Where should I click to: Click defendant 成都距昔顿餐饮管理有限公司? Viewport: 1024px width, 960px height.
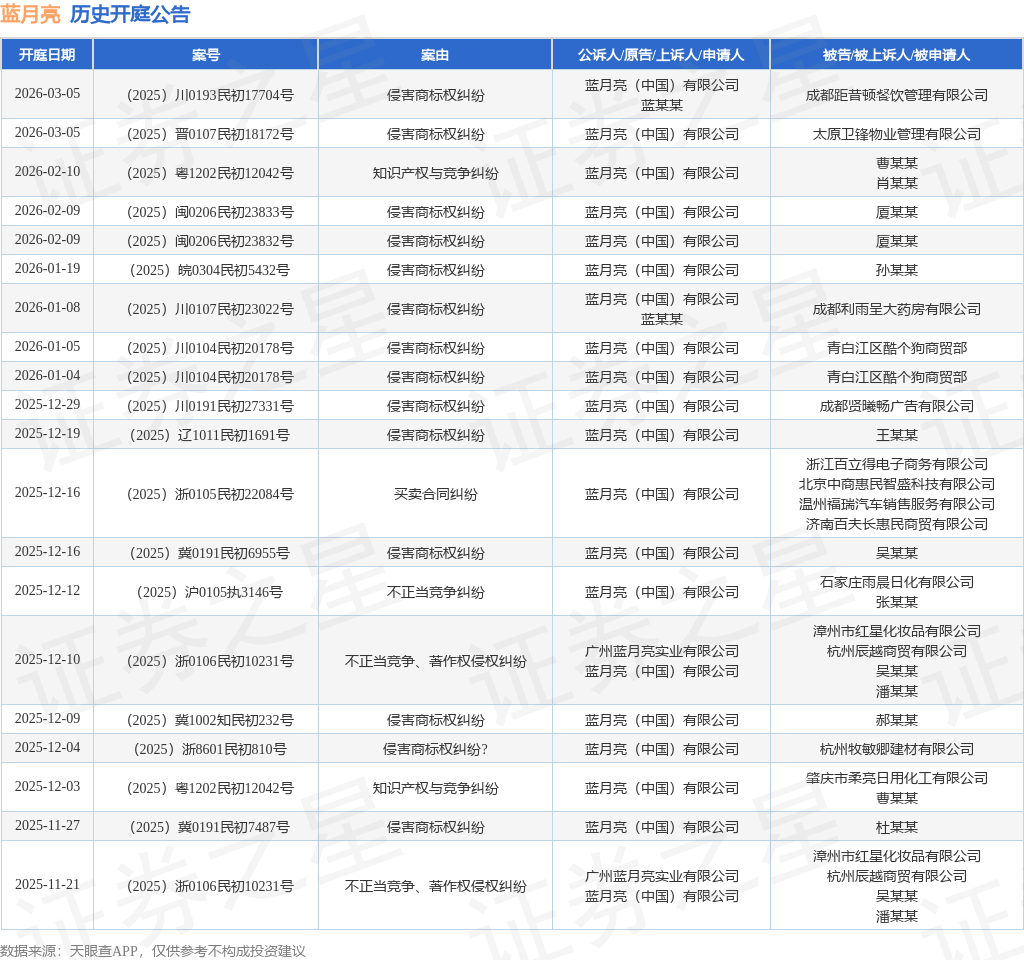pos(896,95)
